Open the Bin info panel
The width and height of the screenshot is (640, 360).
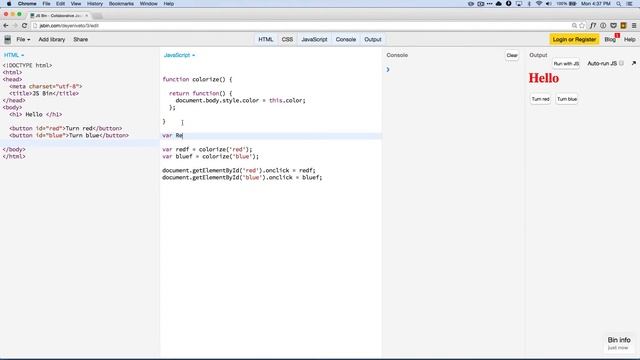(619, 343)
